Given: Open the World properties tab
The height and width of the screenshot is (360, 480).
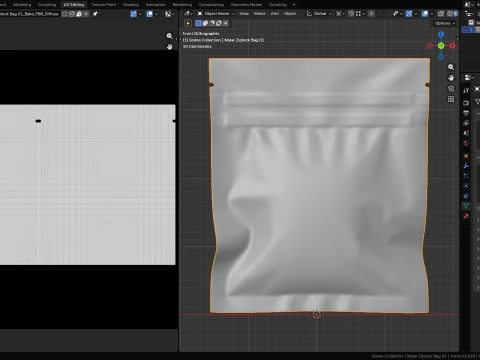Looking at the screenshot, I should point(466,143).
